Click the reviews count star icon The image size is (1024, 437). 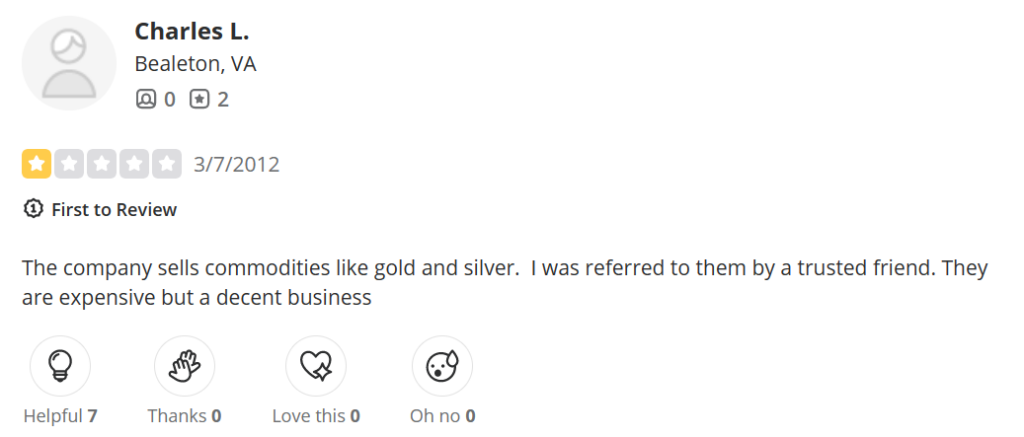point(199,99)
